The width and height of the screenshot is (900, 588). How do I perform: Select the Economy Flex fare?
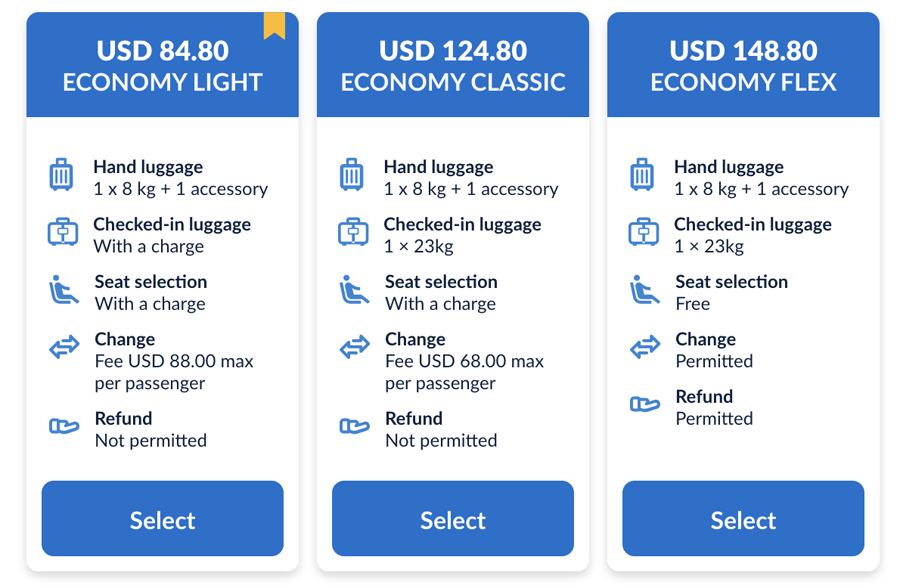coord(743,519)
